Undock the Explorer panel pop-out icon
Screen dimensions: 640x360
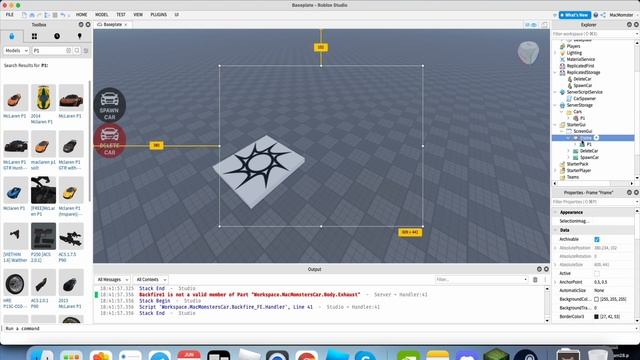tap(629, 25)
